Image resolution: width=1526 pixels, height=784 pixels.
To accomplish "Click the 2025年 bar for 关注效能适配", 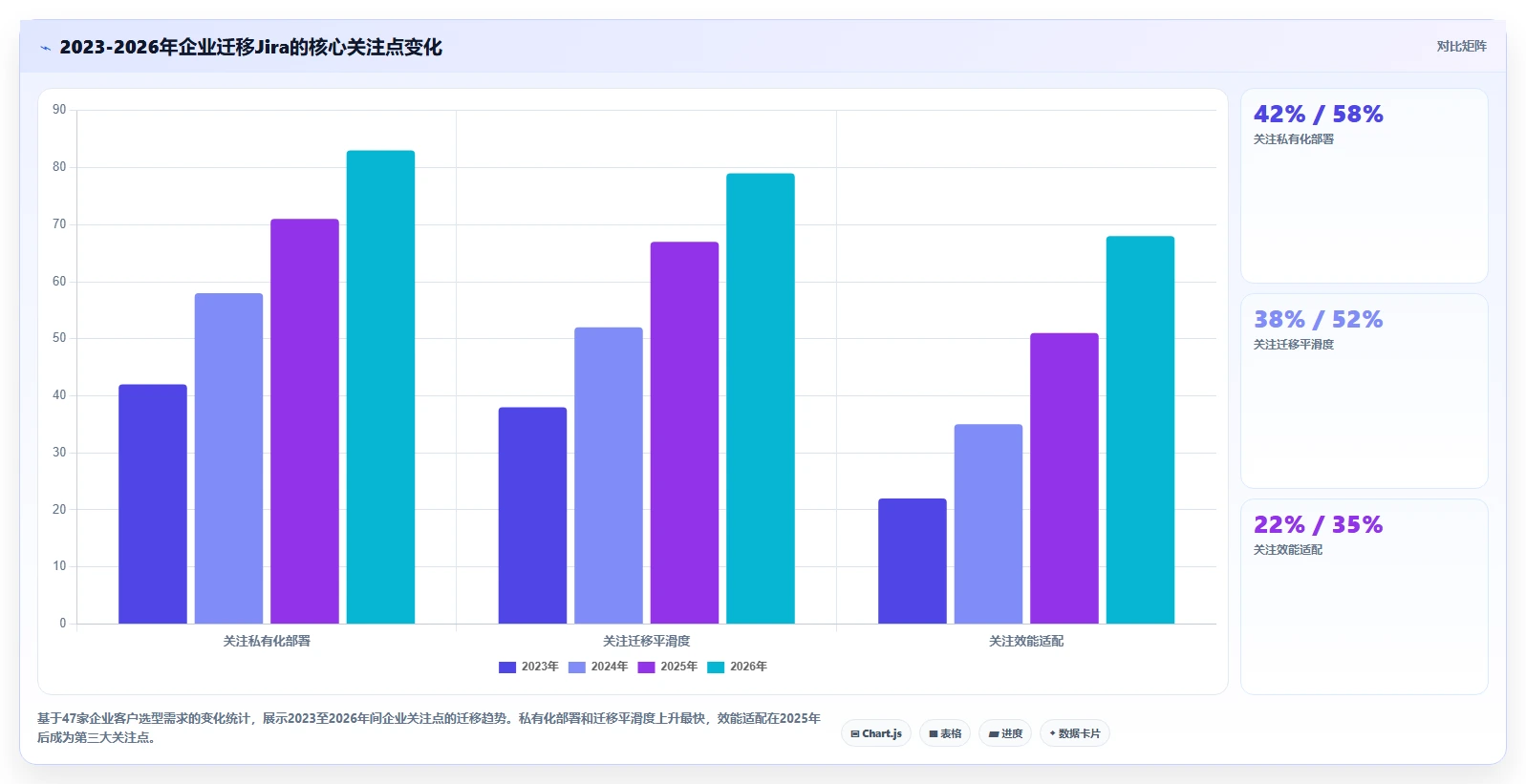I will click(x=1064, y=478).
